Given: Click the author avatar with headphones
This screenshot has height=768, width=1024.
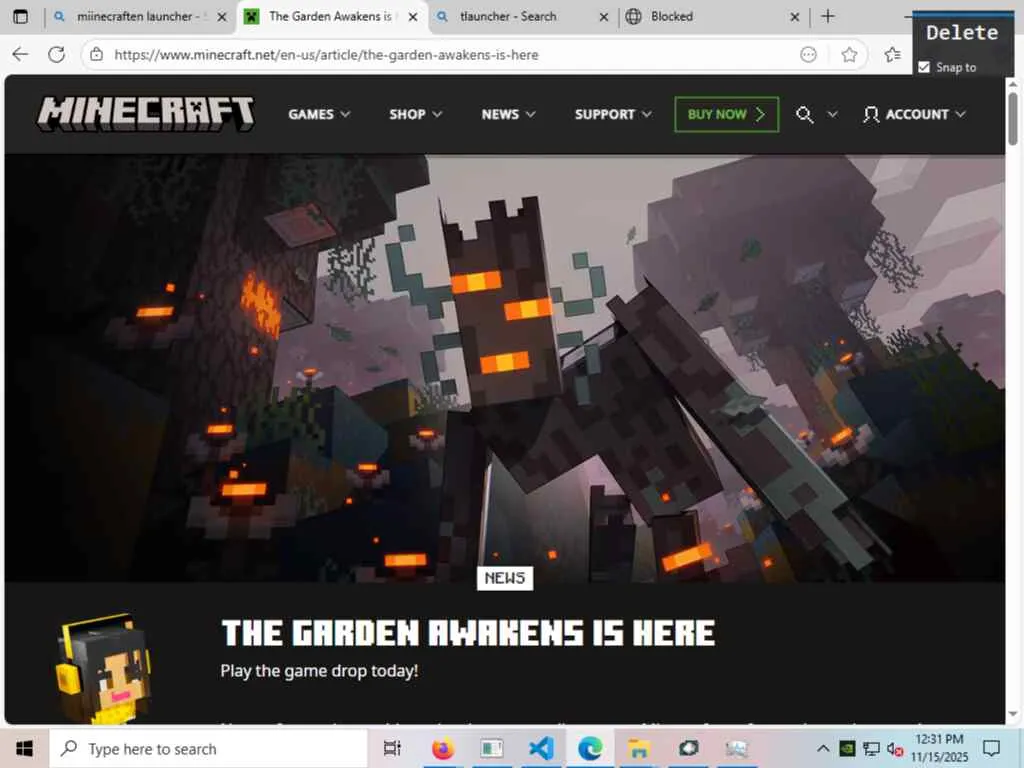Looking at the screenshot, I should tap(103, 668).
